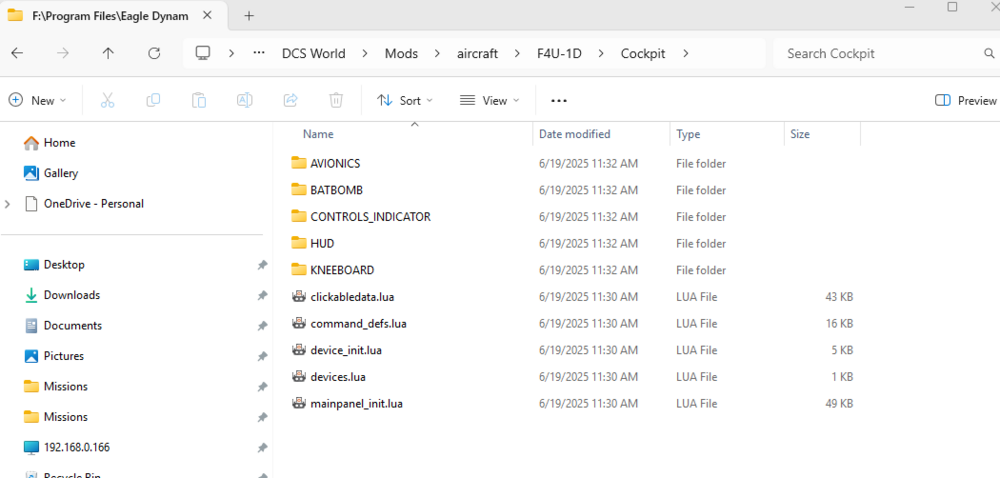Navigate to F4U-1D in breadcrumb

(559, 54)
